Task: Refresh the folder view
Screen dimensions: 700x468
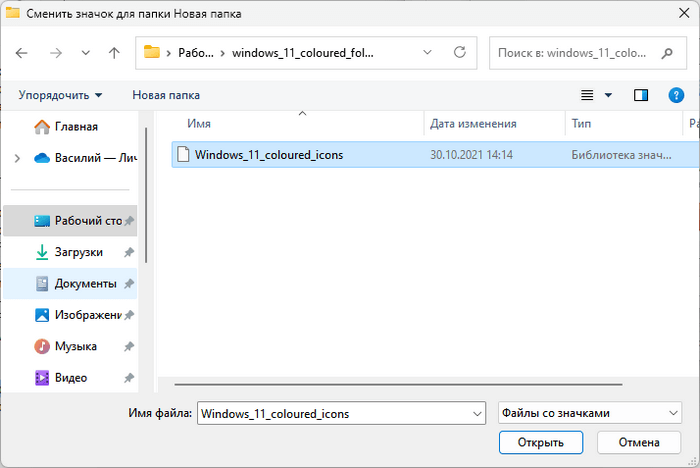Action: 460,53
